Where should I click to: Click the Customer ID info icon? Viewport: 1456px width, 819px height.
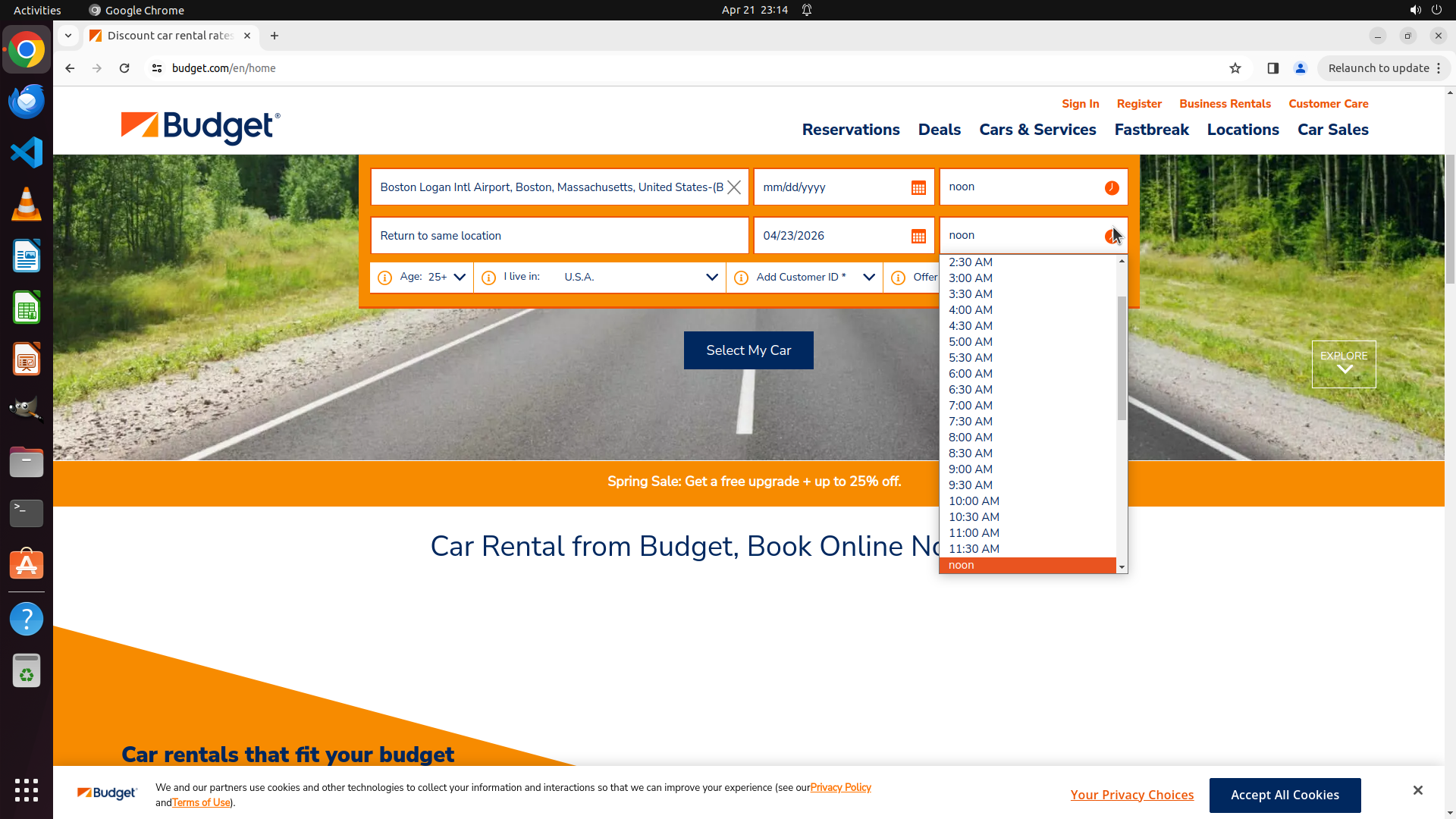[x=741, y=278]
